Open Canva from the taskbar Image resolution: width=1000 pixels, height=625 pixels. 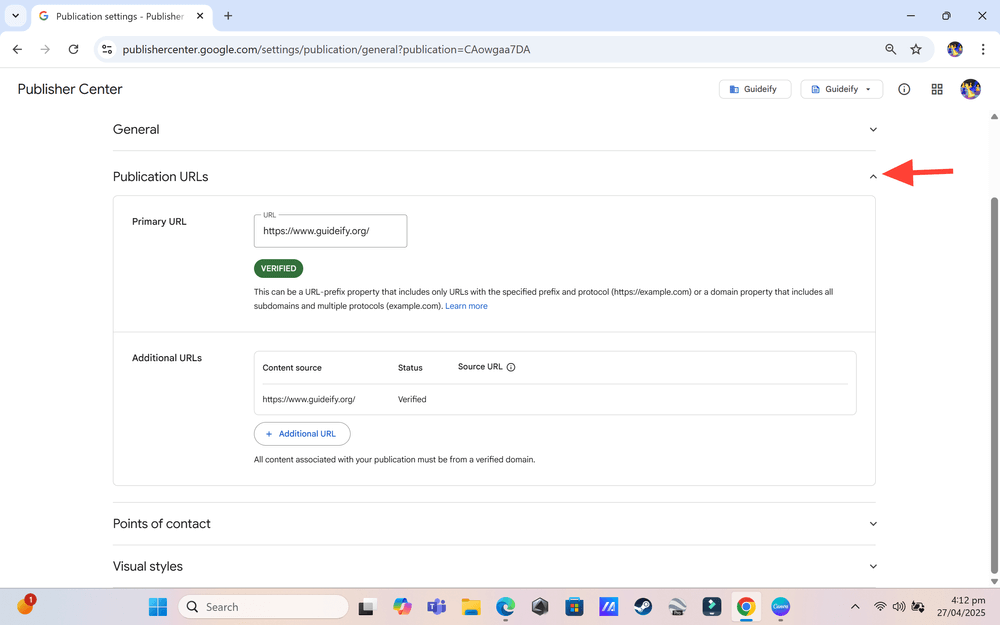(x=781, y=607)
